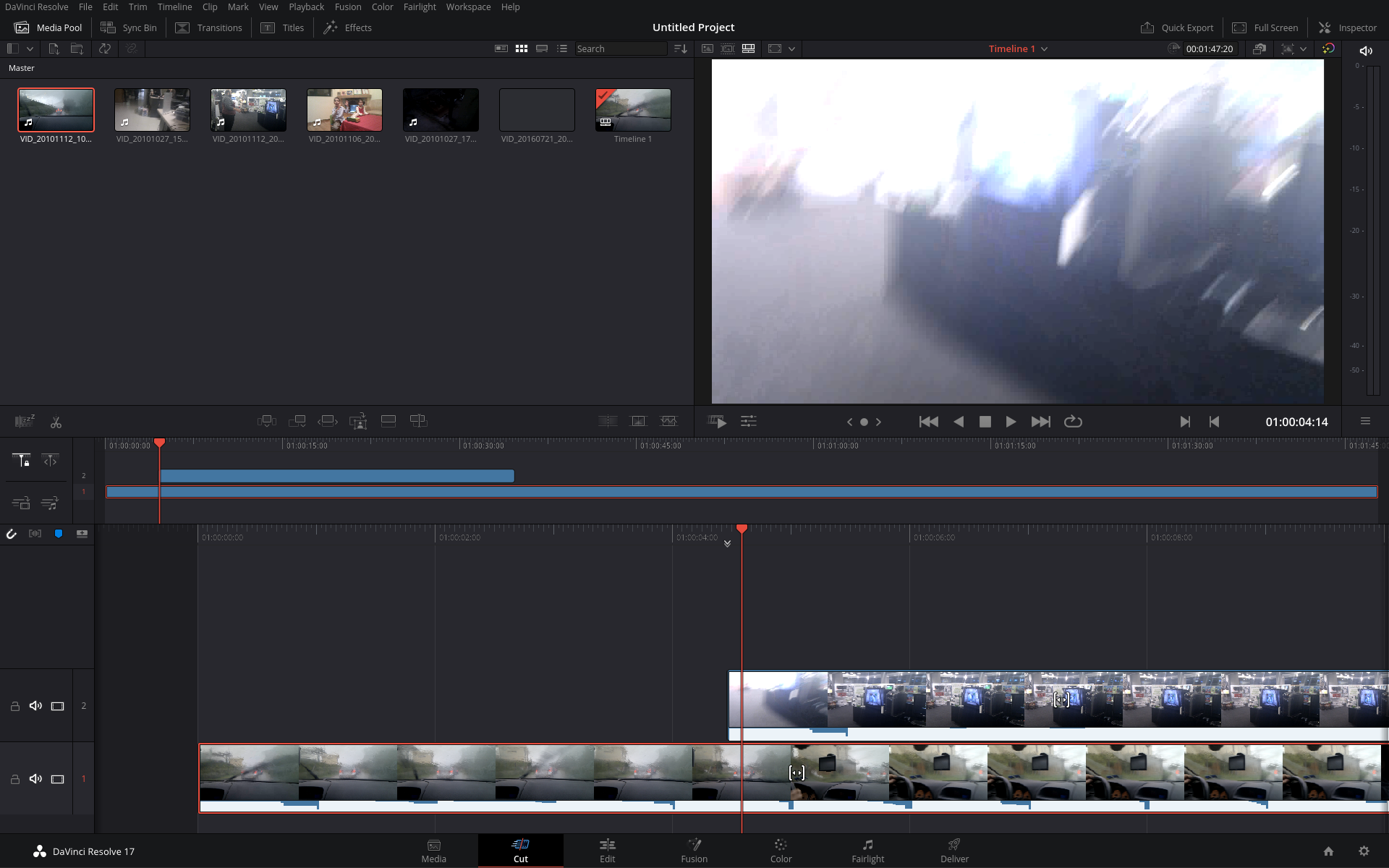The width and height of the screenshot is (1389, 868).
Task: Click the Fast Review icon
Action: coord(717,422)
